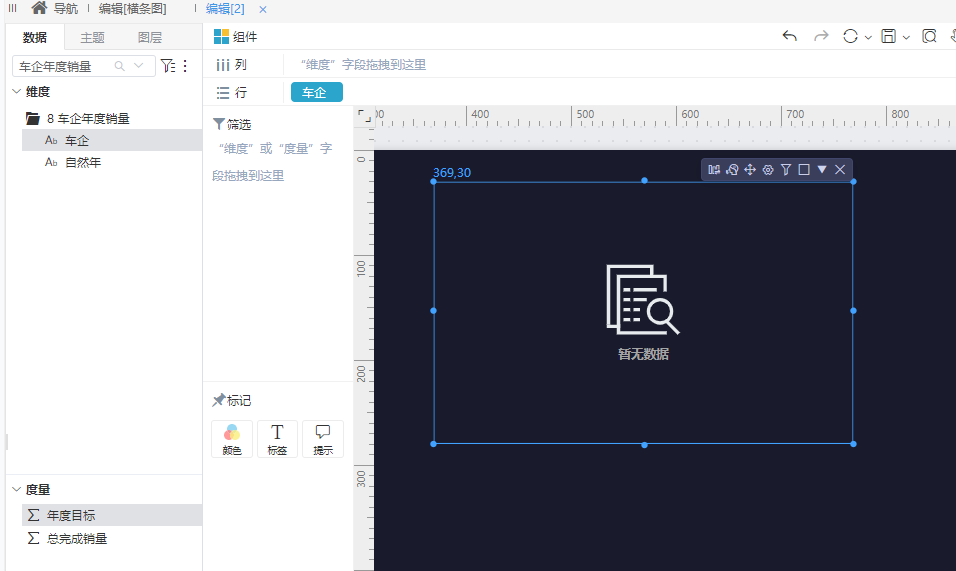Click the 暂无数据 empty chart placeholder
956x571 pixels.
pyautogui.click(x=643, y=313)
